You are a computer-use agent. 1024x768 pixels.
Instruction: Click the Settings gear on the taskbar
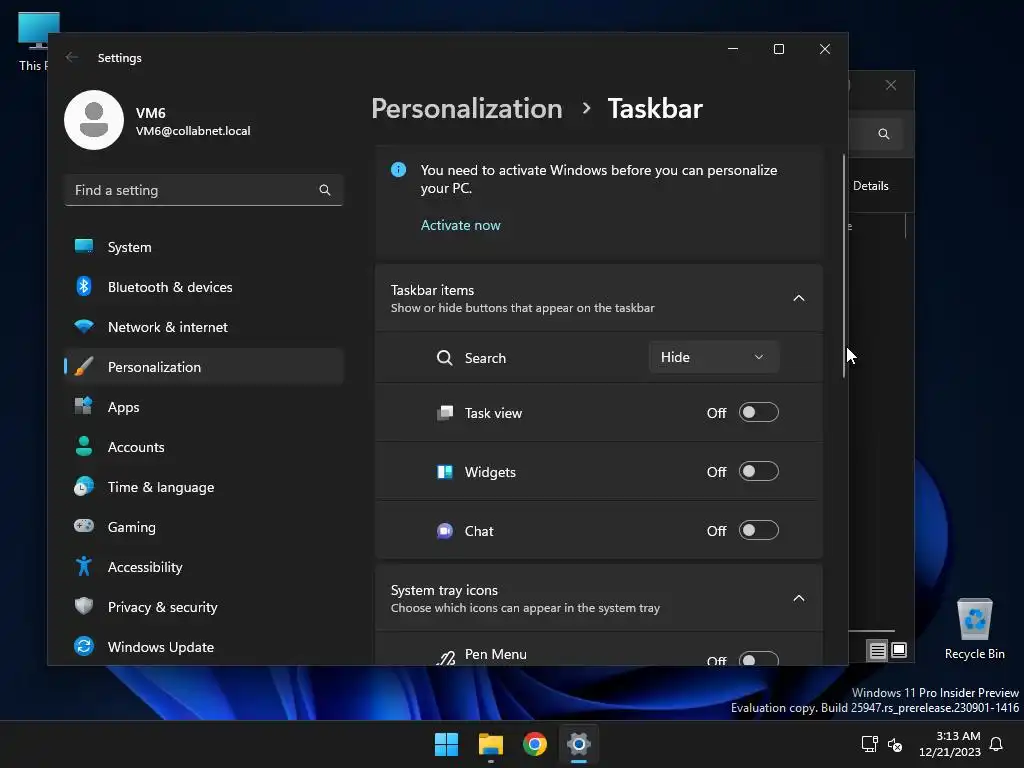pos(579,744)
